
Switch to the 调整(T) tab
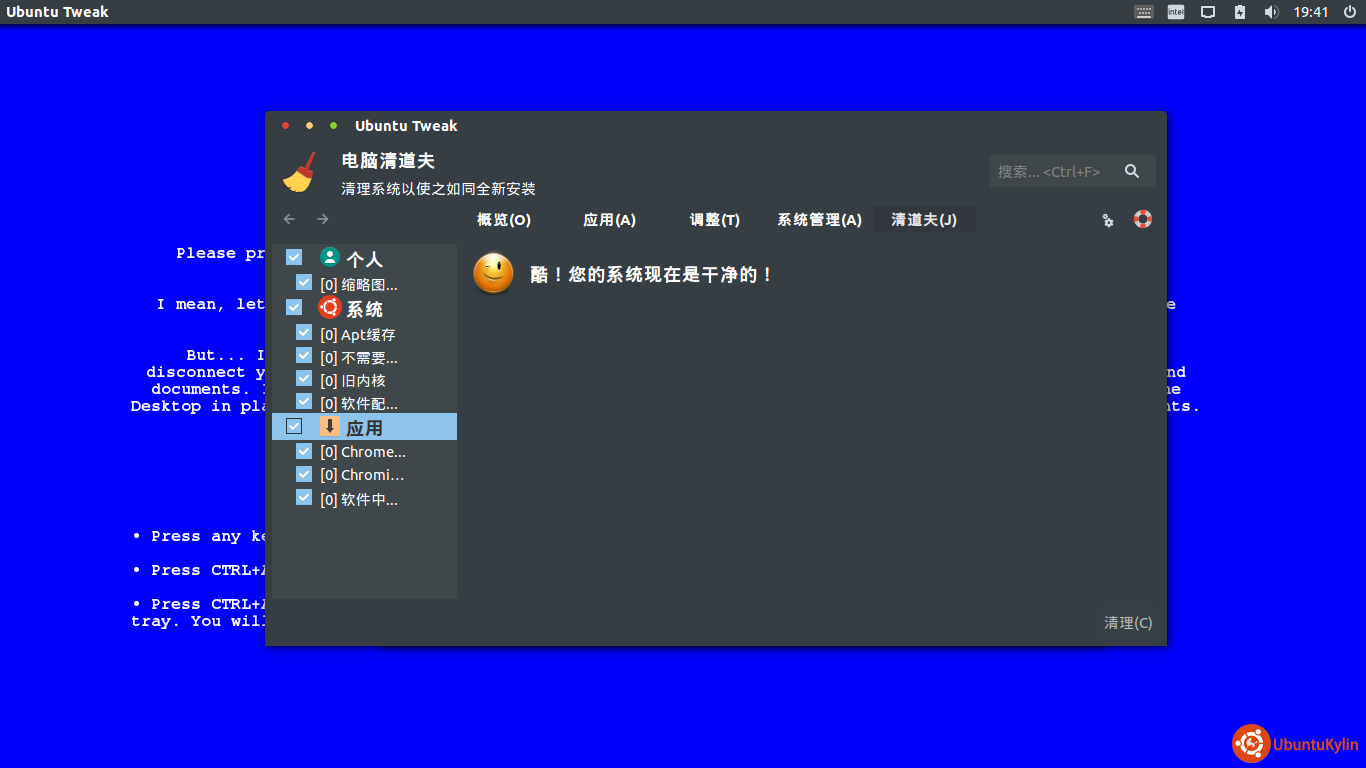[x=715, y=220]
